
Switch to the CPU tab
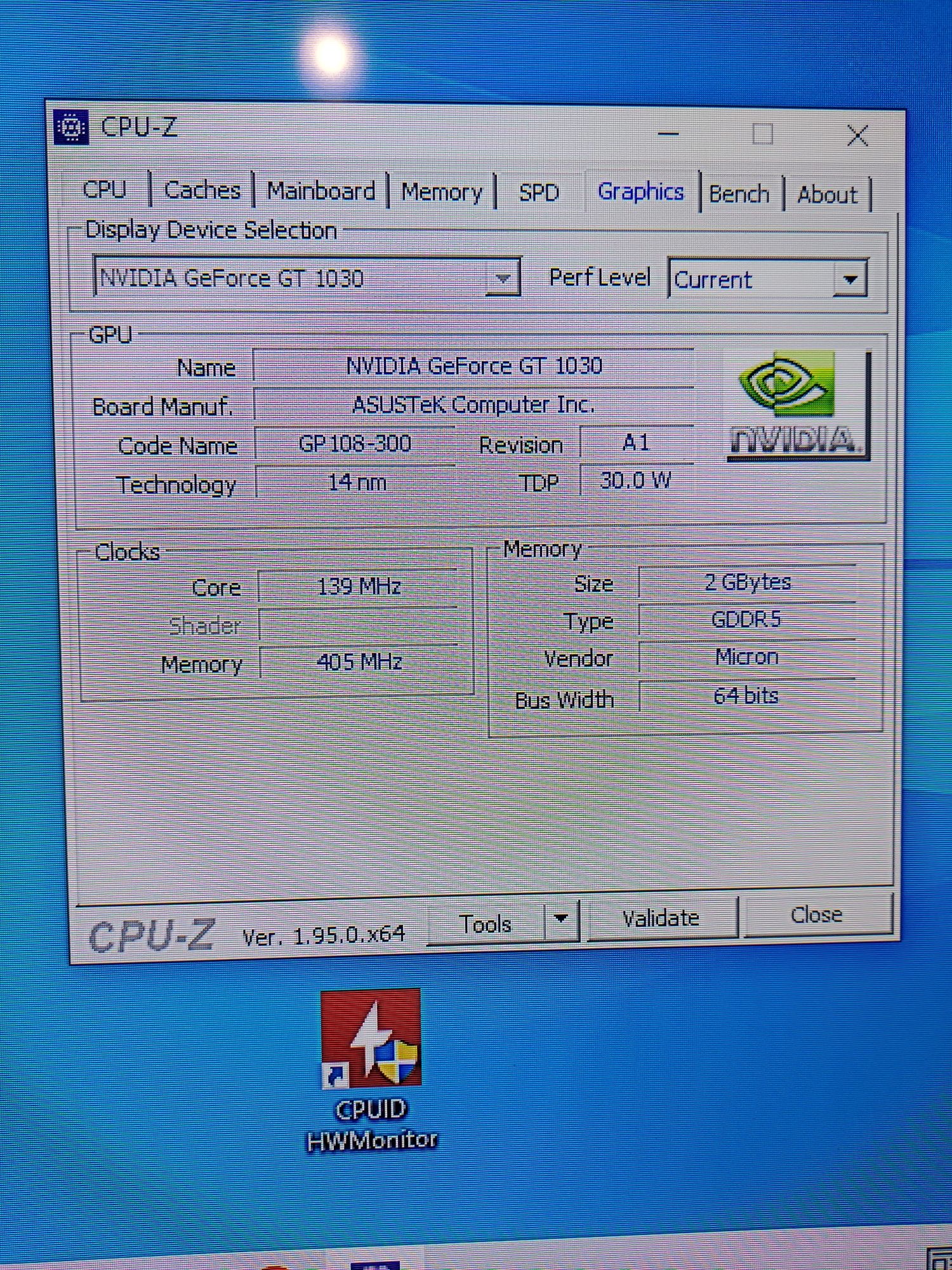coord(105,189)
